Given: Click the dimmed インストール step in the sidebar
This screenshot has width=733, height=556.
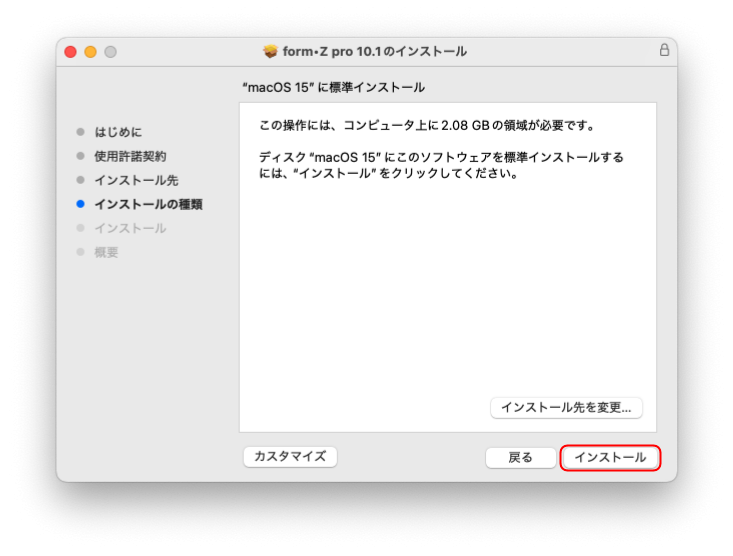Looking at the screenshot, I should (130, 228).
